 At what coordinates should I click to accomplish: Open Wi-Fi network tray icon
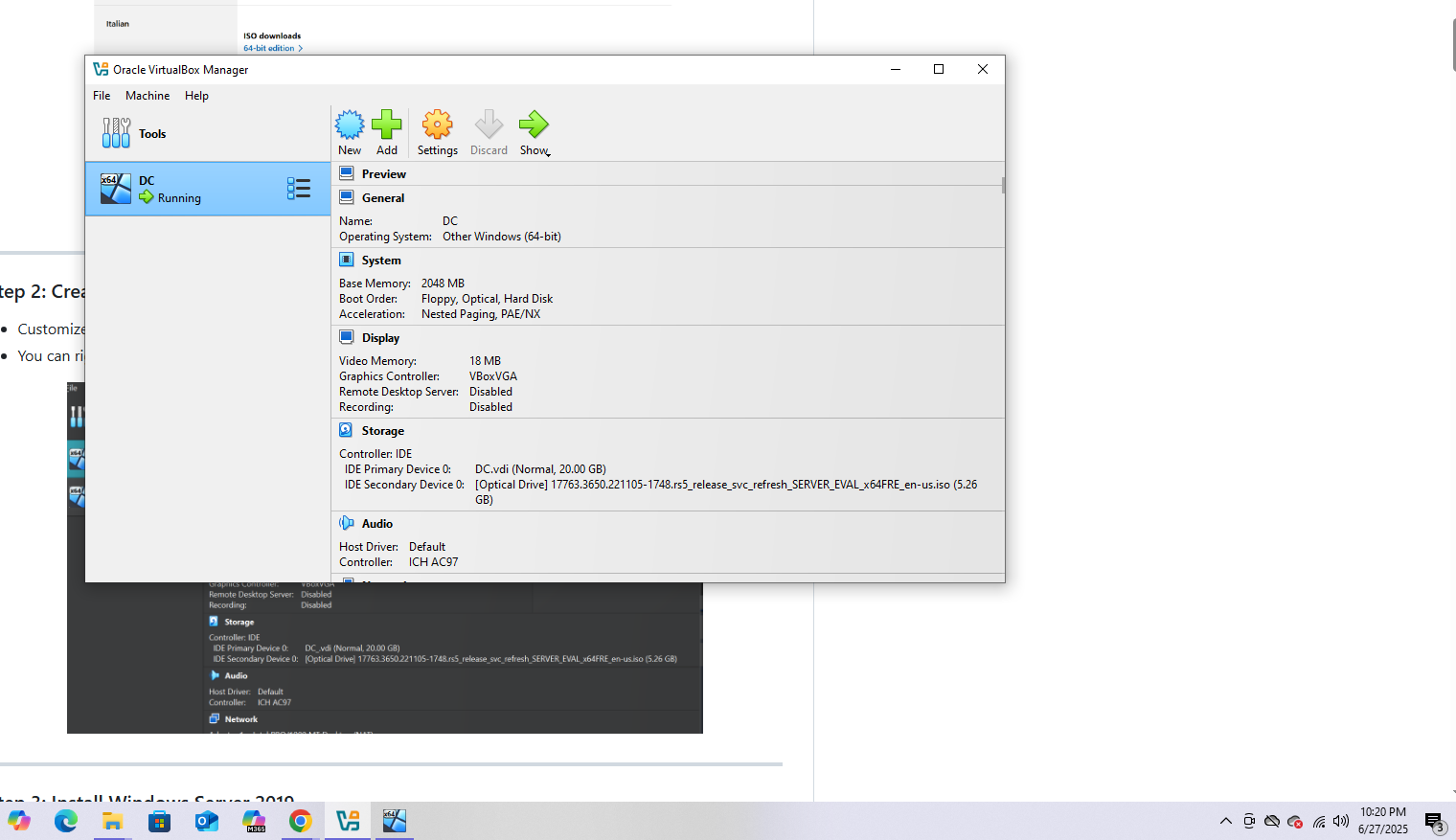[x=1319, y=821]
